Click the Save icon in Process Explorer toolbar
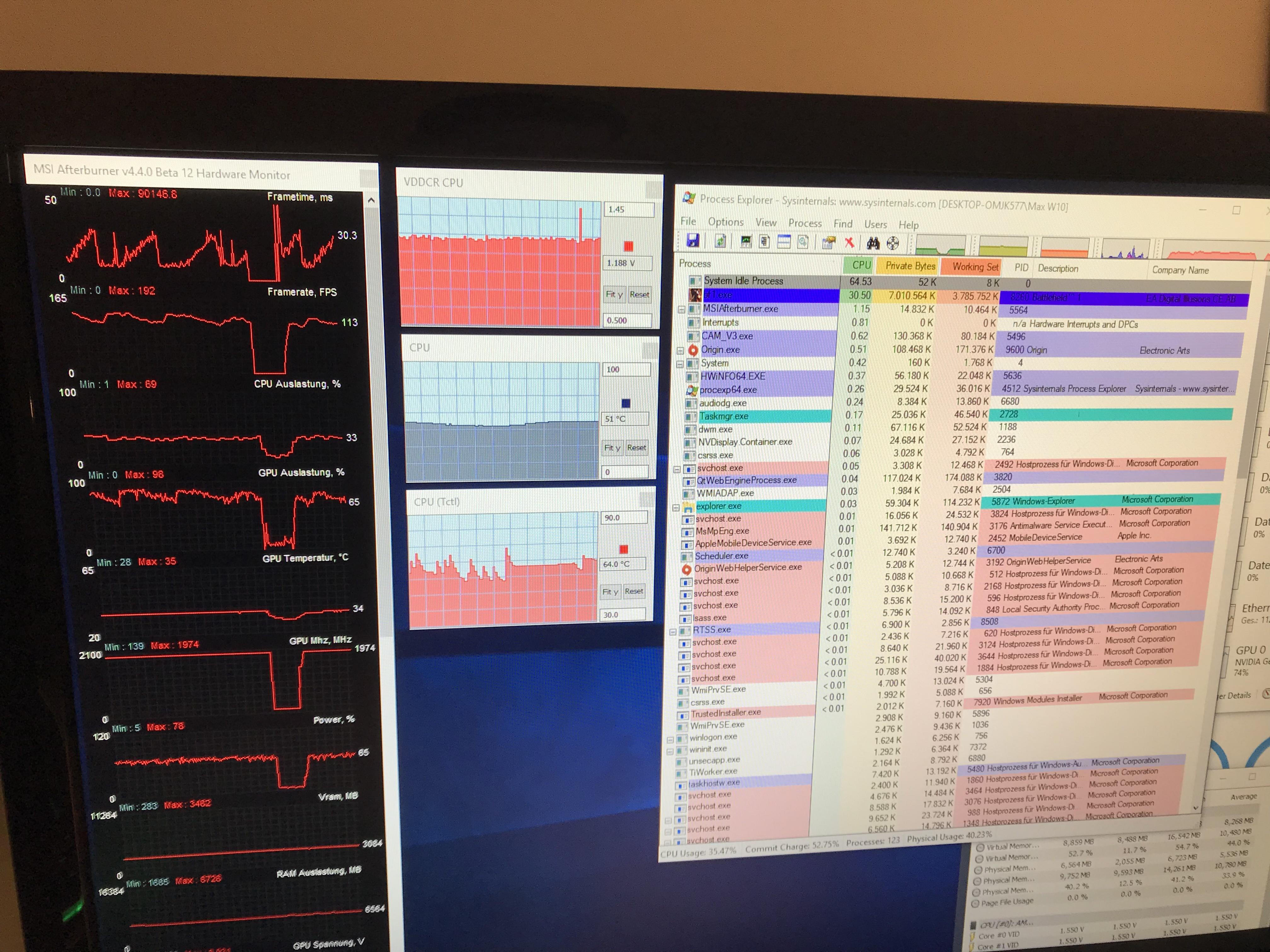The width and height of the screenshot is (1270, 952). click(693, 240)
